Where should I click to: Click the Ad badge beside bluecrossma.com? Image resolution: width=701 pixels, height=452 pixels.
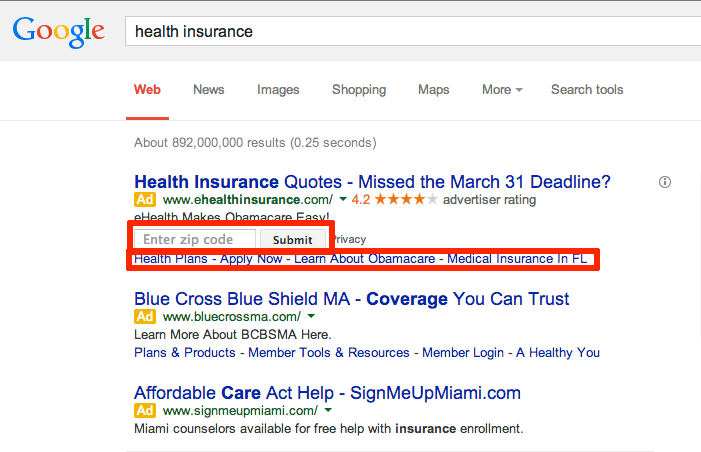click(x=145, y=317)
